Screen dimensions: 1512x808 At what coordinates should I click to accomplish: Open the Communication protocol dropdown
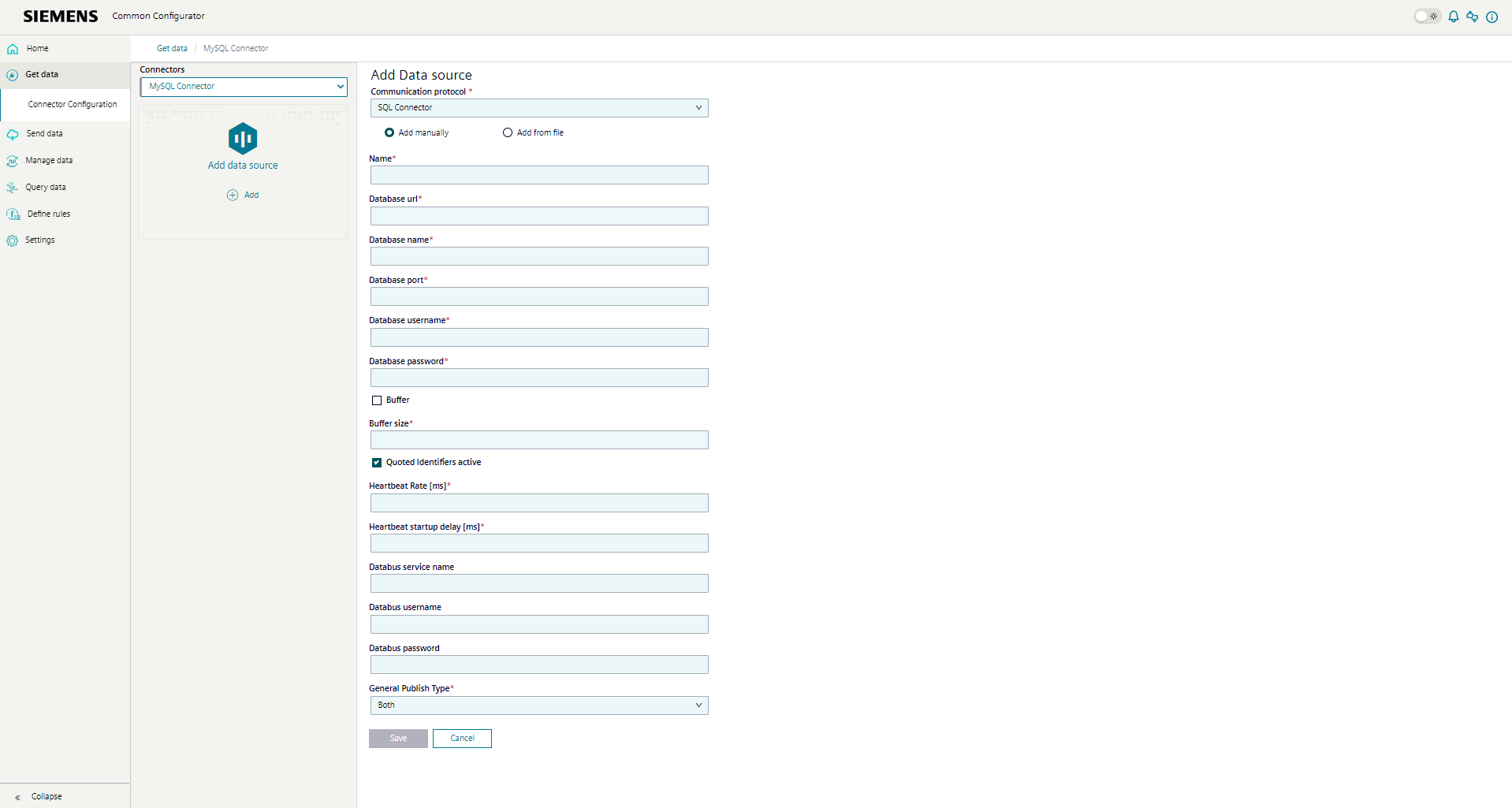538,107
